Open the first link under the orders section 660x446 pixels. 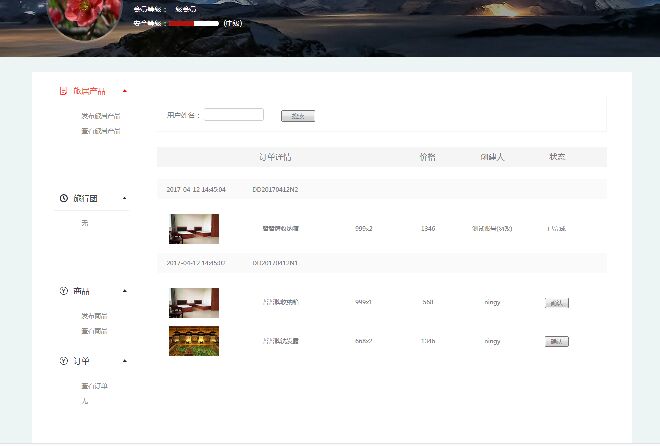tap(96, 385)
